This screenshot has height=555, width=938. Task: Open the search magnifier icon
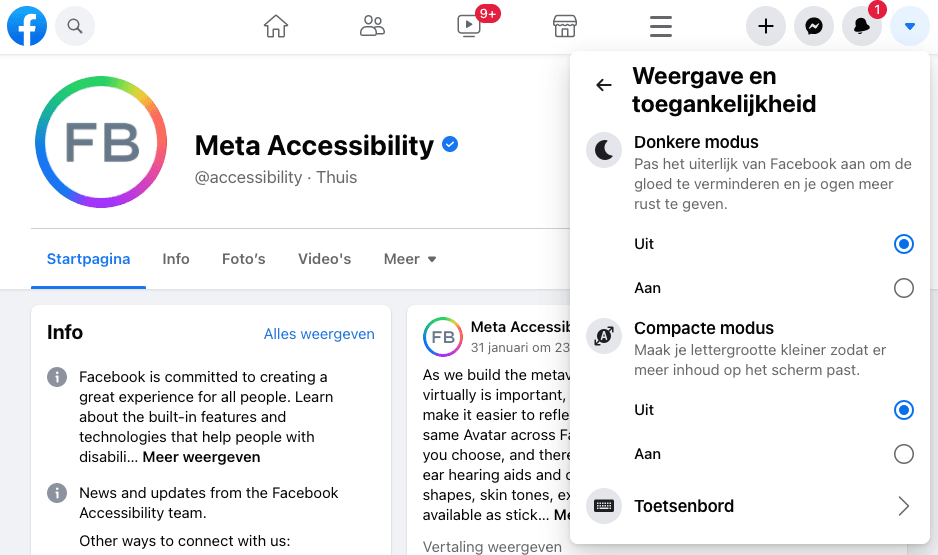(75, 26)
